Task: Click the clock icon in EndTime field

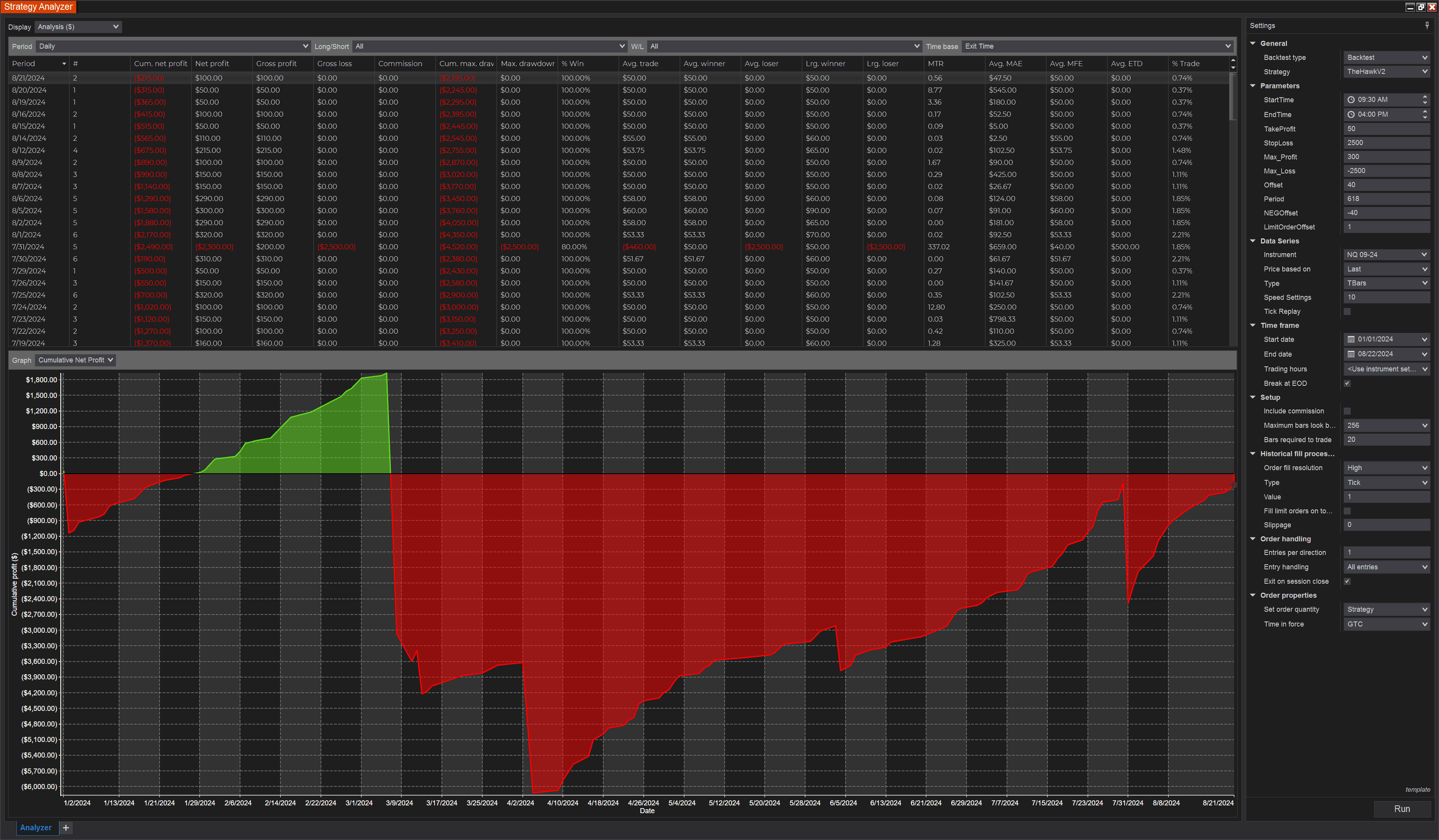Action: (1351, 114)
